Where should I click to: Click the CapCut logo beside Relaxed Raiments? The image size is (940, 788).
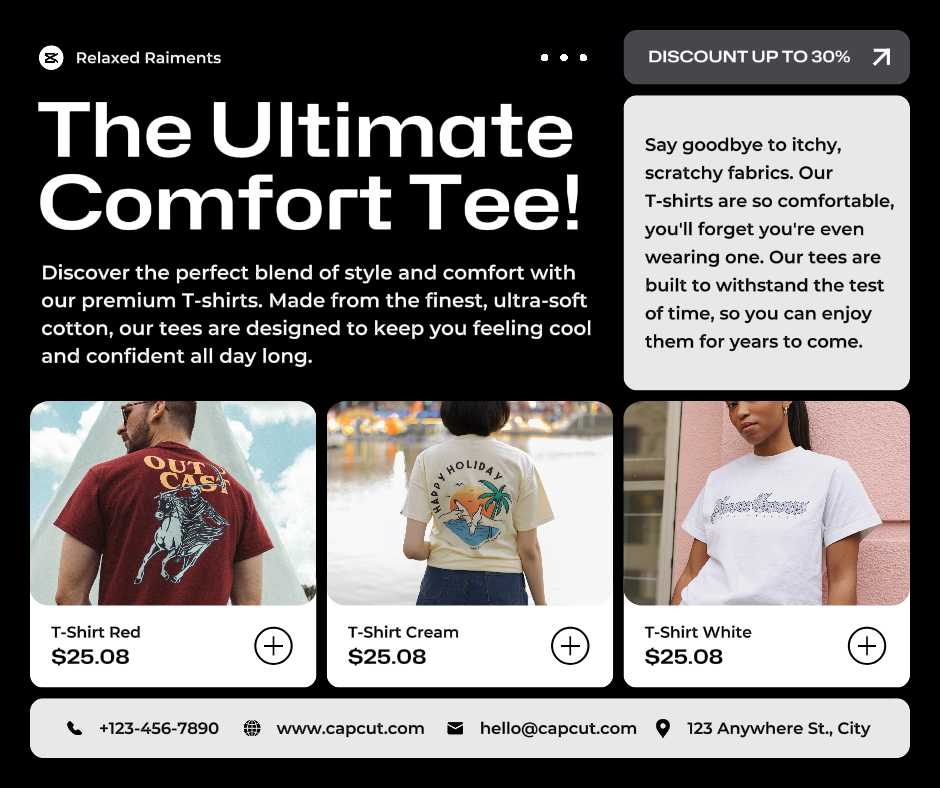pyautogui.click(x=51, y=58)
